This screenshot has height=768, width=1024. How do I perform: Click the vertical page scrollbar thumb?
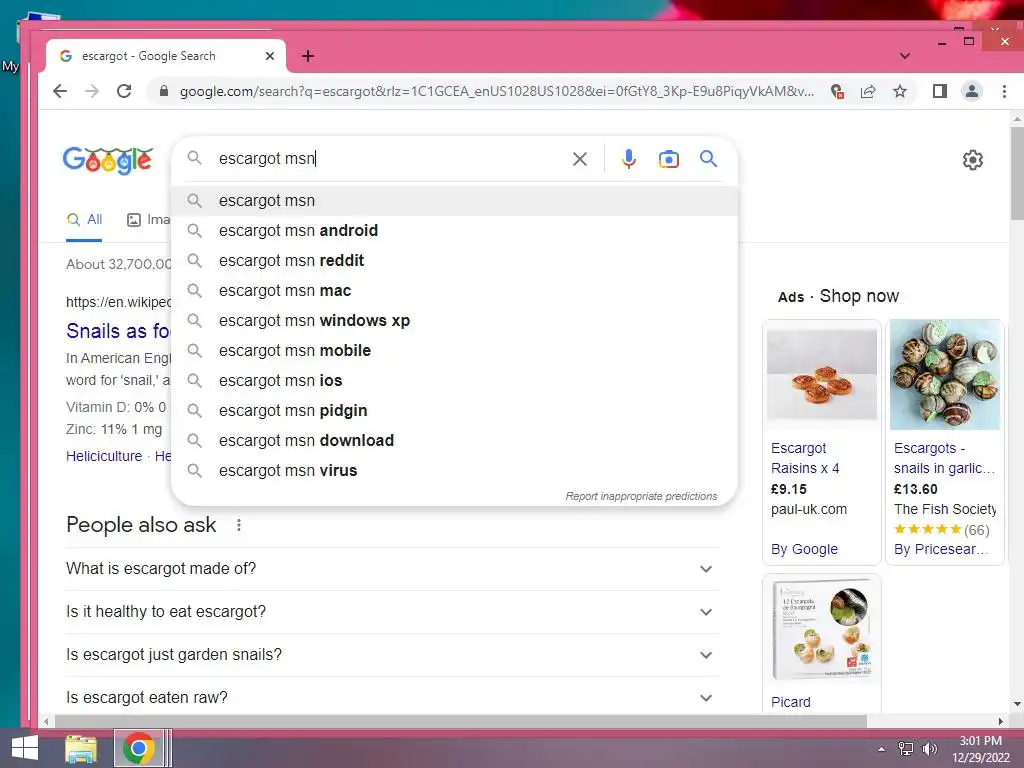pyautogui.click(x=1017, y=174)
